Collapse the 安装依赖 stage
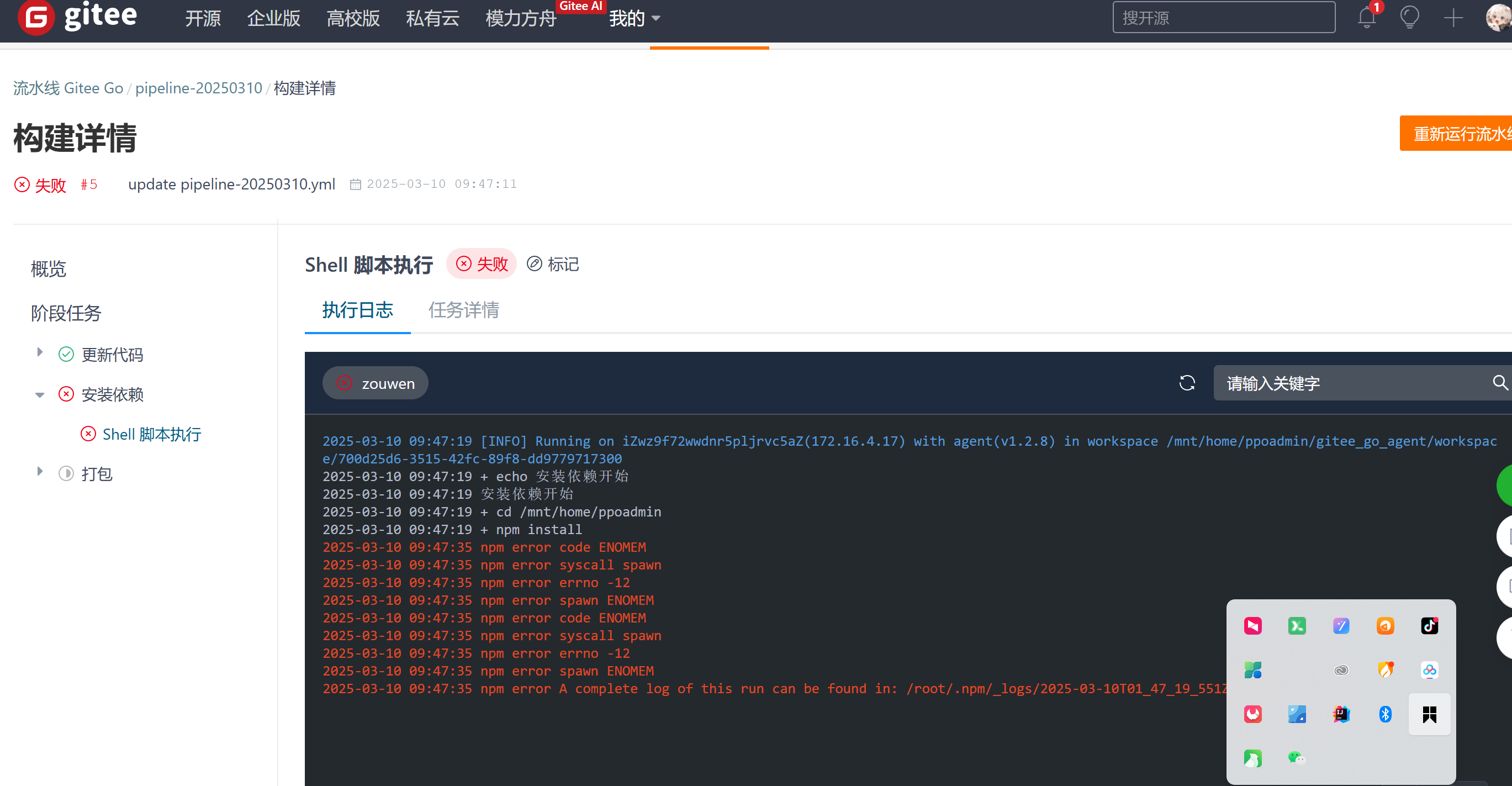This screenshot has height=786, width=1512. pyautogui.click(x=39, y=394)
